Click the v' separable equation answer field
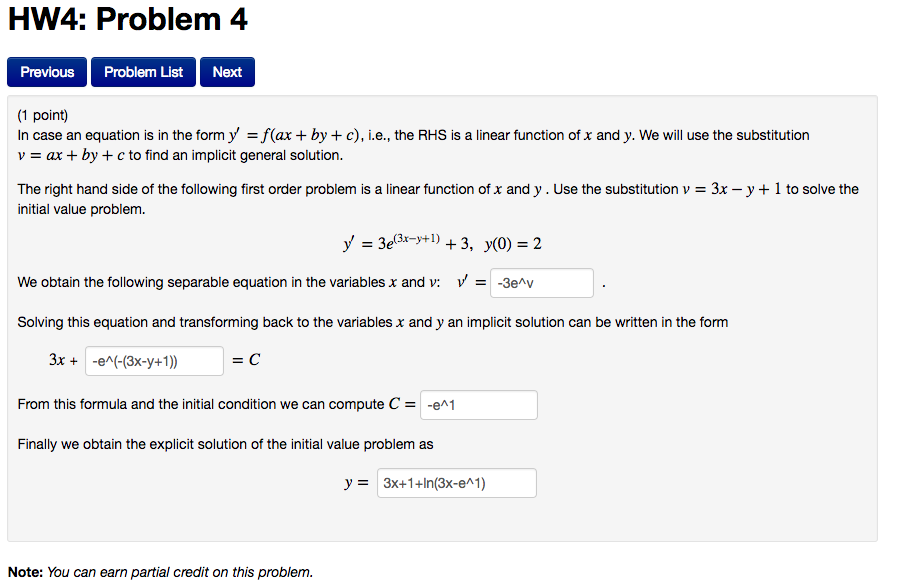This screenshot has height=584, width=919. point(540,283)
